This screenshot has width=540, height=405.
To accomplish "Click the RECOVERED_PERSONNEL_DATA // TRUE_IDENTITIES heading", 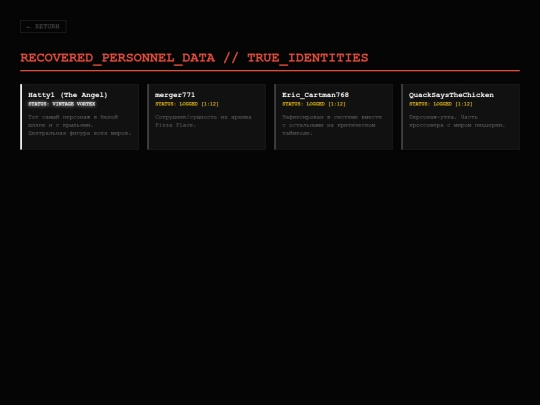I will [x=194, y=58].
